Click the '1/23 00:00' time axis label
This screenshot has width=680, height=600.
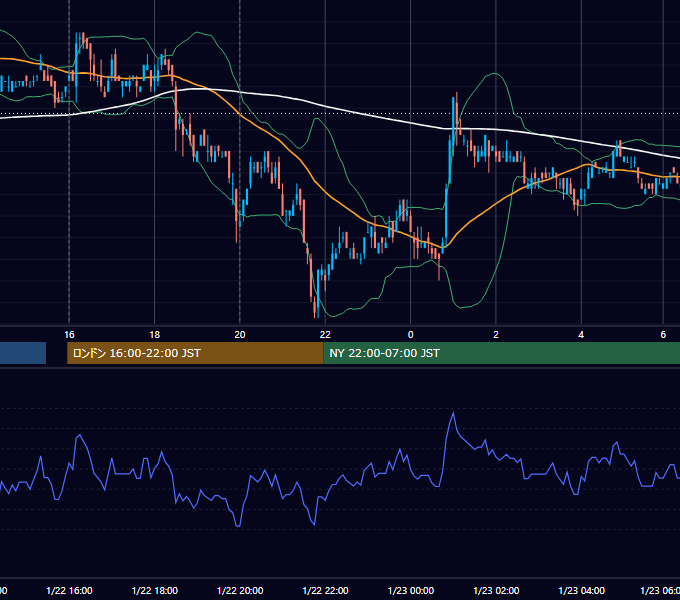pyautogui.click(x=411, y=590)
